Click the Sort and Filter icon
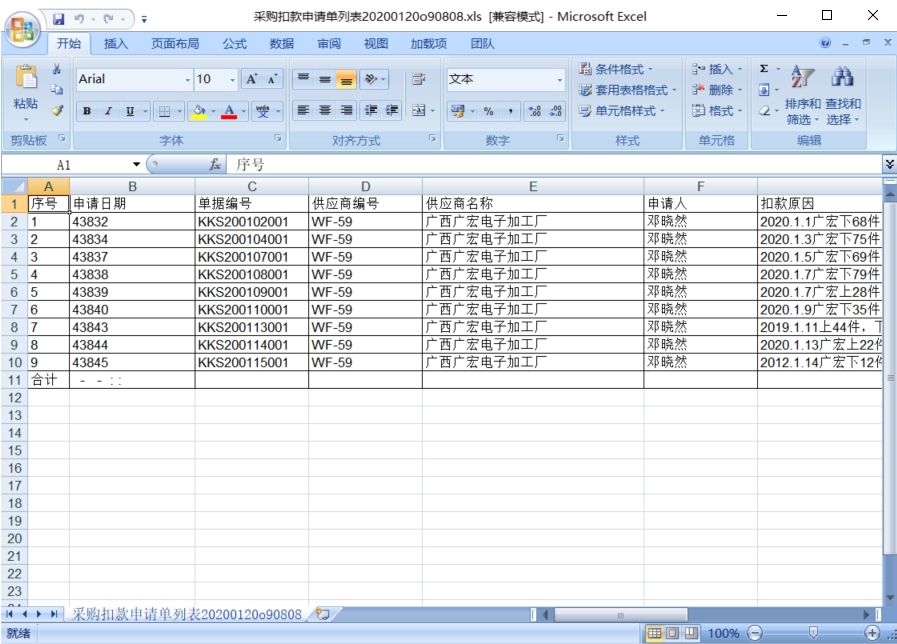Screen dimensions: 897x644 (x=802, y=78)
